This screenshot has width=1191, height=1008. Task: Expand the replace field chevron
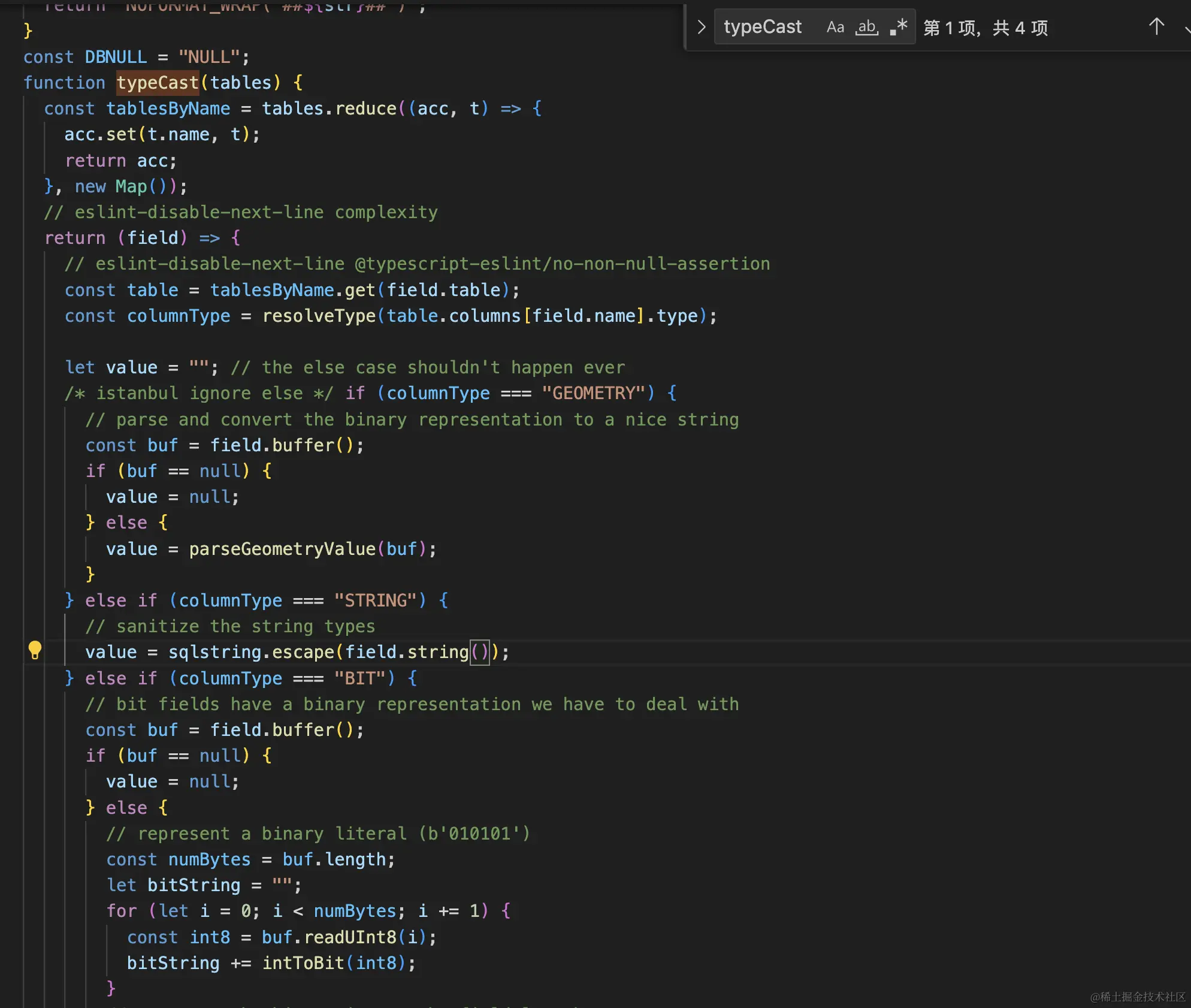point(702,28)
